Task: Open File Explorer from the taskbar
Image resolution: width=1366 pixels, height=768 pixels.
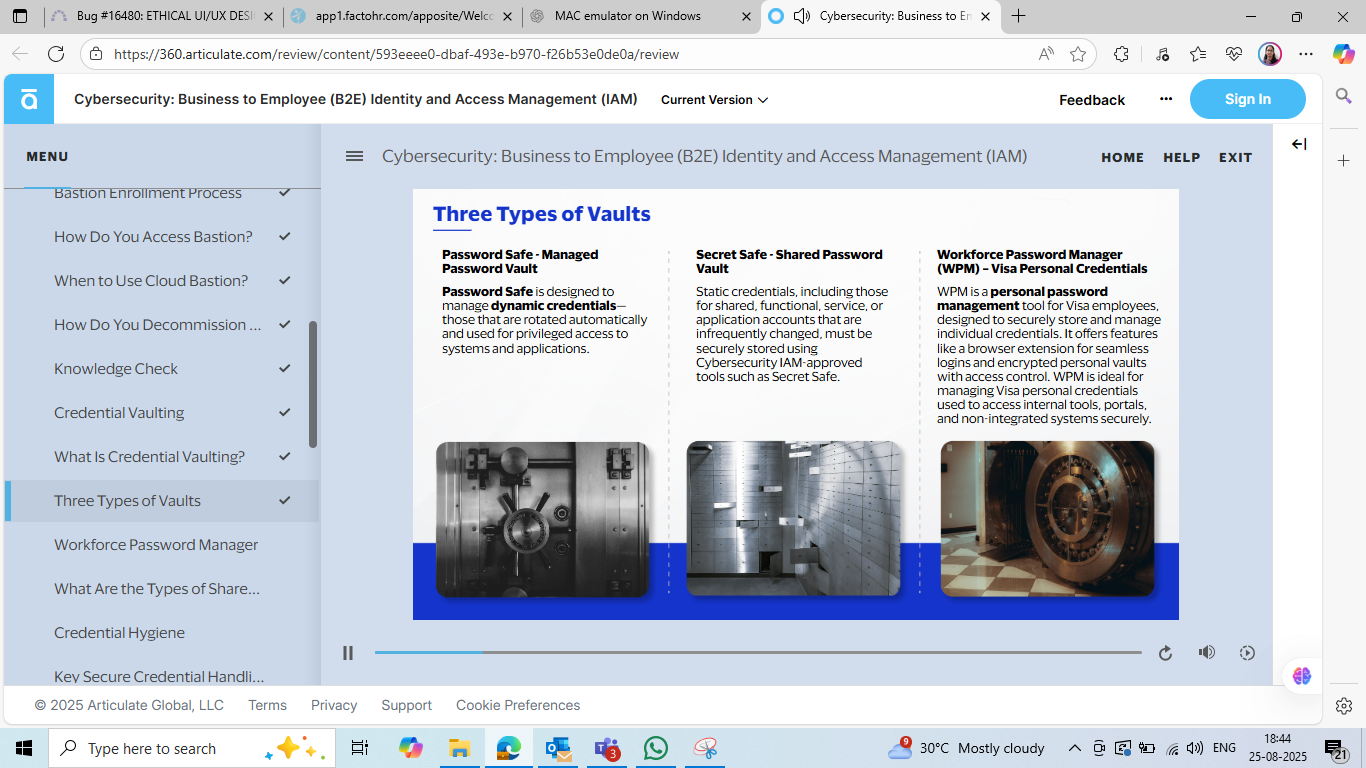Action: 459,748
